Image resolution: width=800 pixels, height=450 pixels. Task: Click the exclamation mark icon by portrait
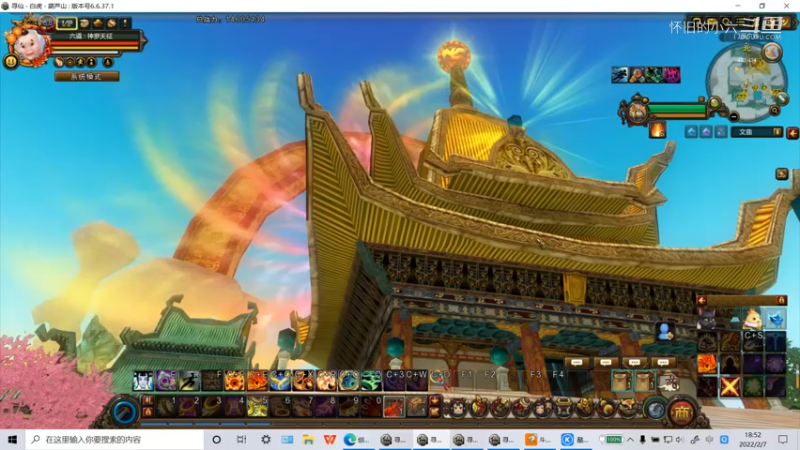point(125,23)
